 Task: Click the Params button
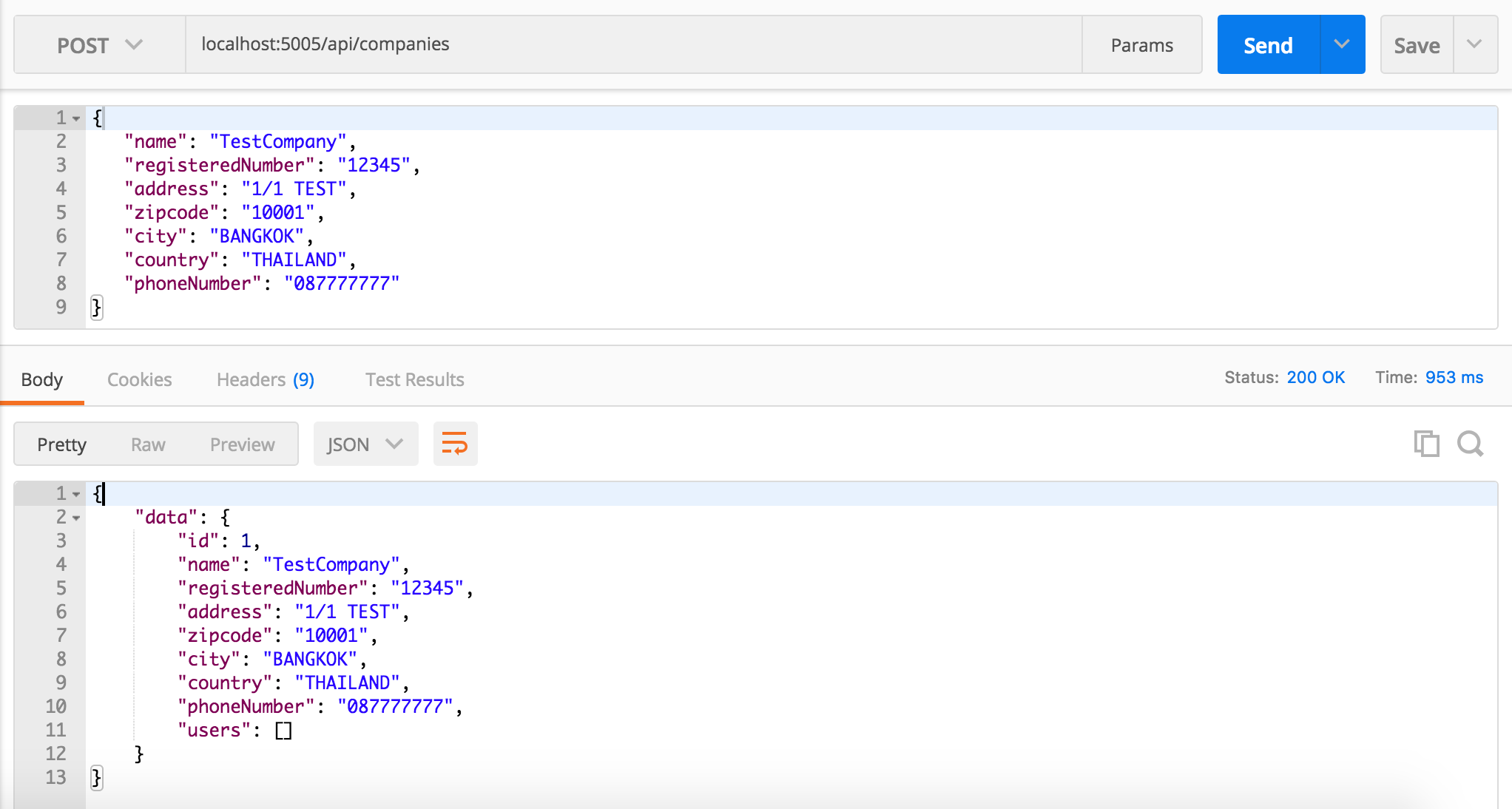pyautogui.click(x=1141, y=44)
